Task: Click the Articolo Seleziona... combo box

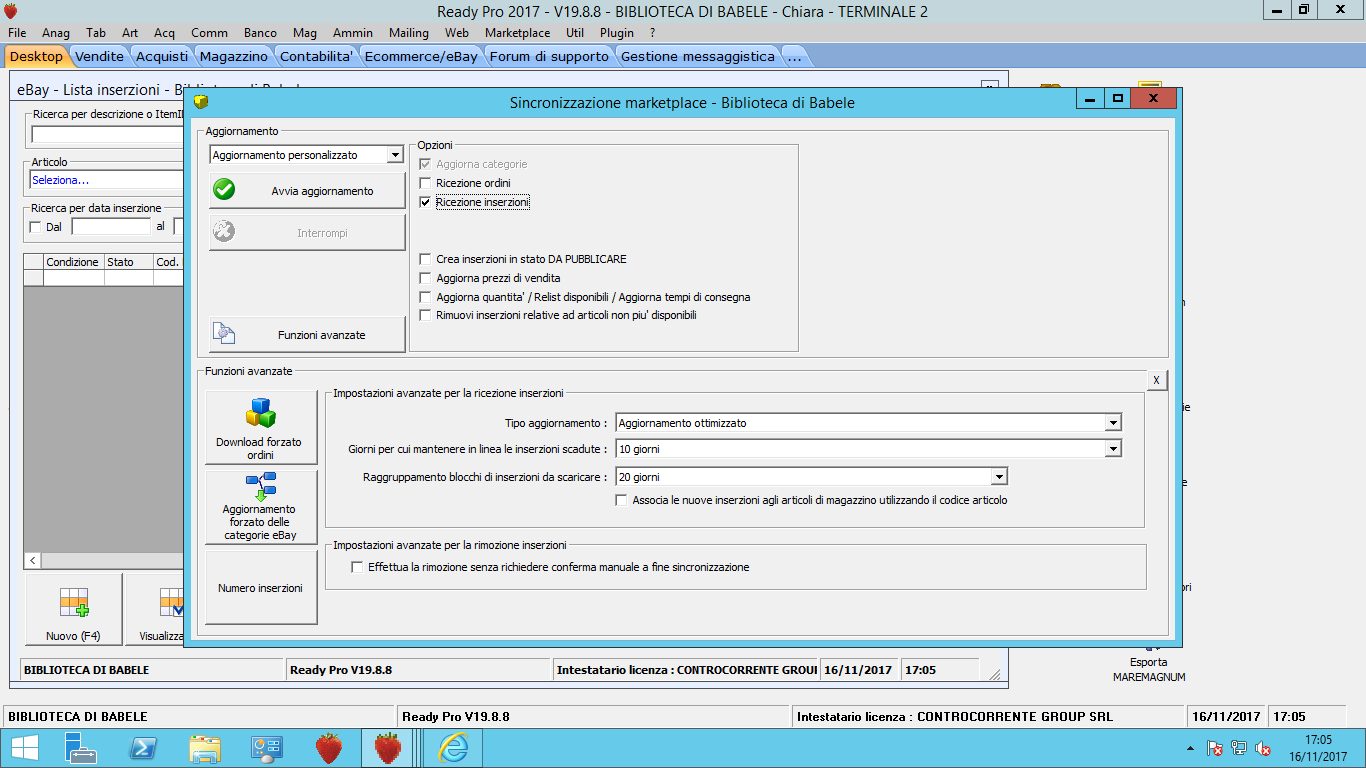Action: click(x=107, y=180)
